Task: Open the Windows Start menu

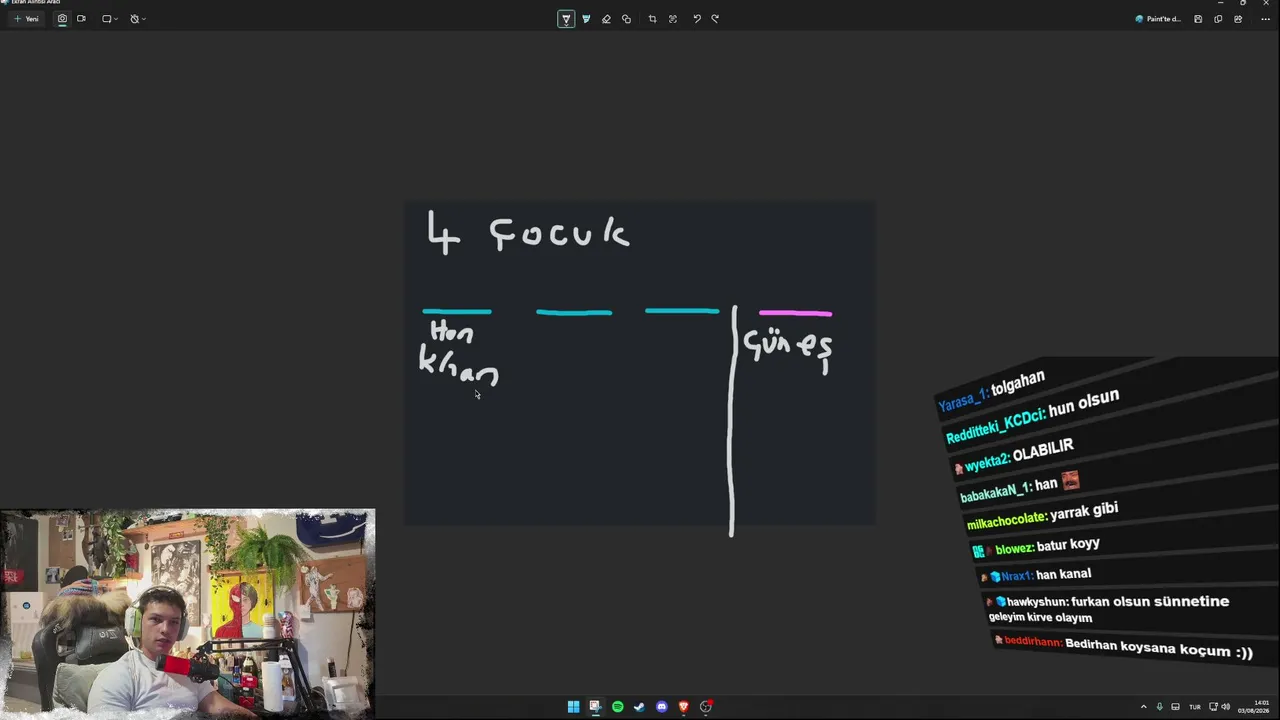Action: [573, 707]
